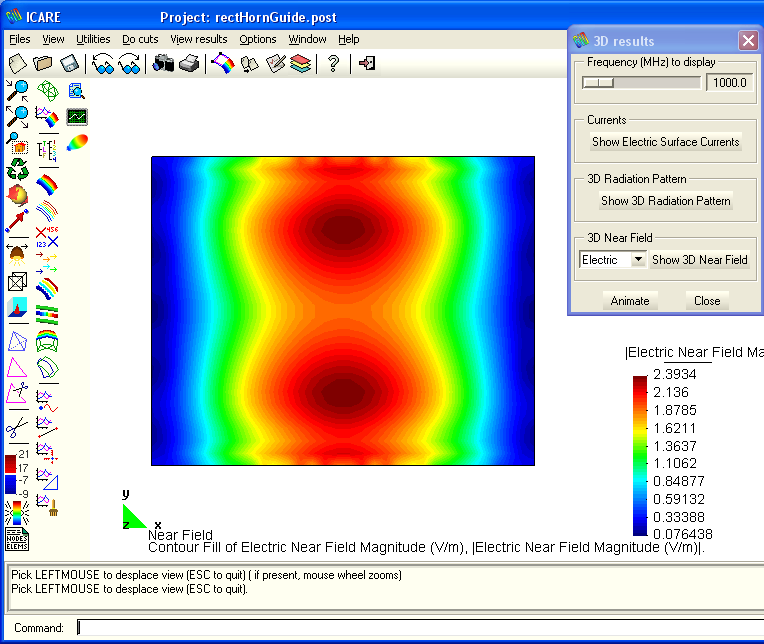Screen dimensions: 764x644
Task: Open the Do cuts menu
Action: click(x=140, y=39)
